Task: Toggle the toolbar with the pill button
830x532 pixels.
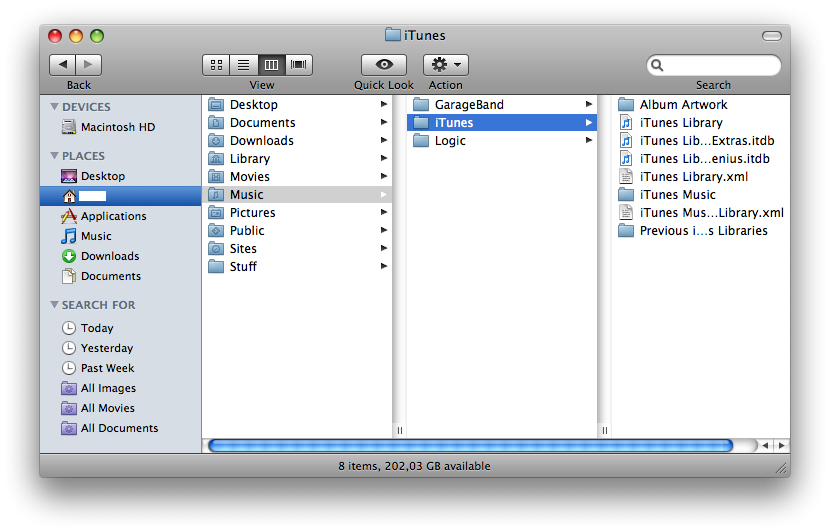Action: click(x=772, y=35)
